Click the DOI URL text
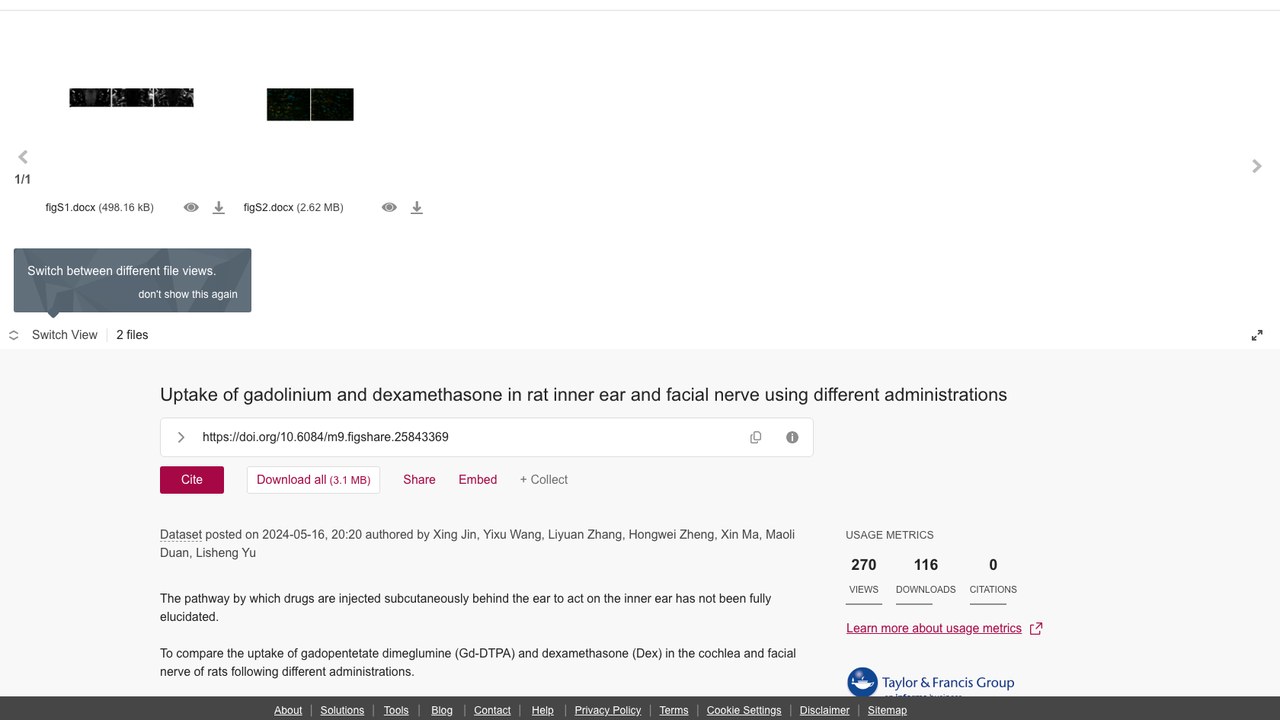Screen dimensions: 1280x720 pyautogui.click(x=325, y=437)
